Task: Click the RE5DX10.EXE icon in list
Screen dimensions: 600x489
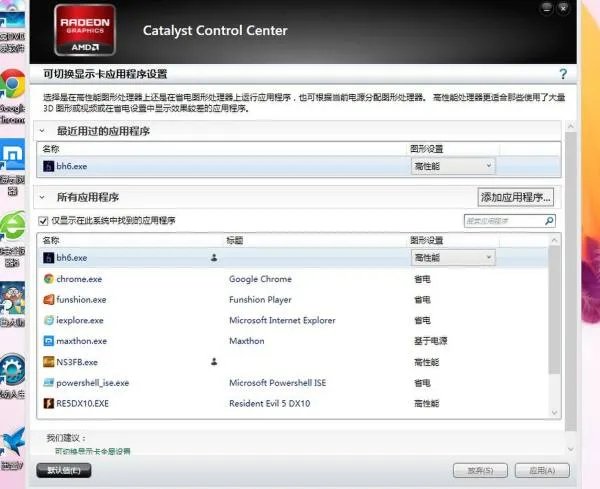Action: click(x=48, y=403)
